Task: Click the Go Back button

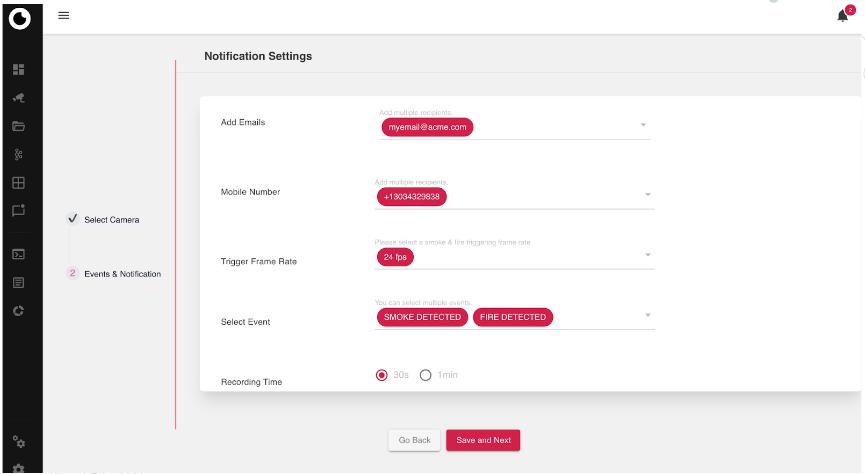Action: click(x=414, y=440)
